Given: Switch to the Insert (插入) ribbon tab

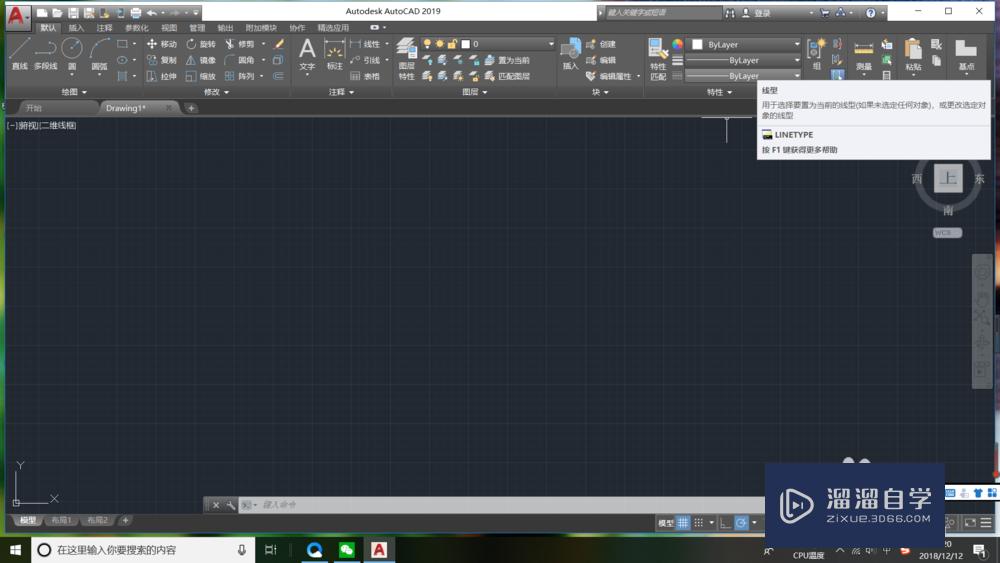Looking at the screenshot, I should click(x=76, y=28).
